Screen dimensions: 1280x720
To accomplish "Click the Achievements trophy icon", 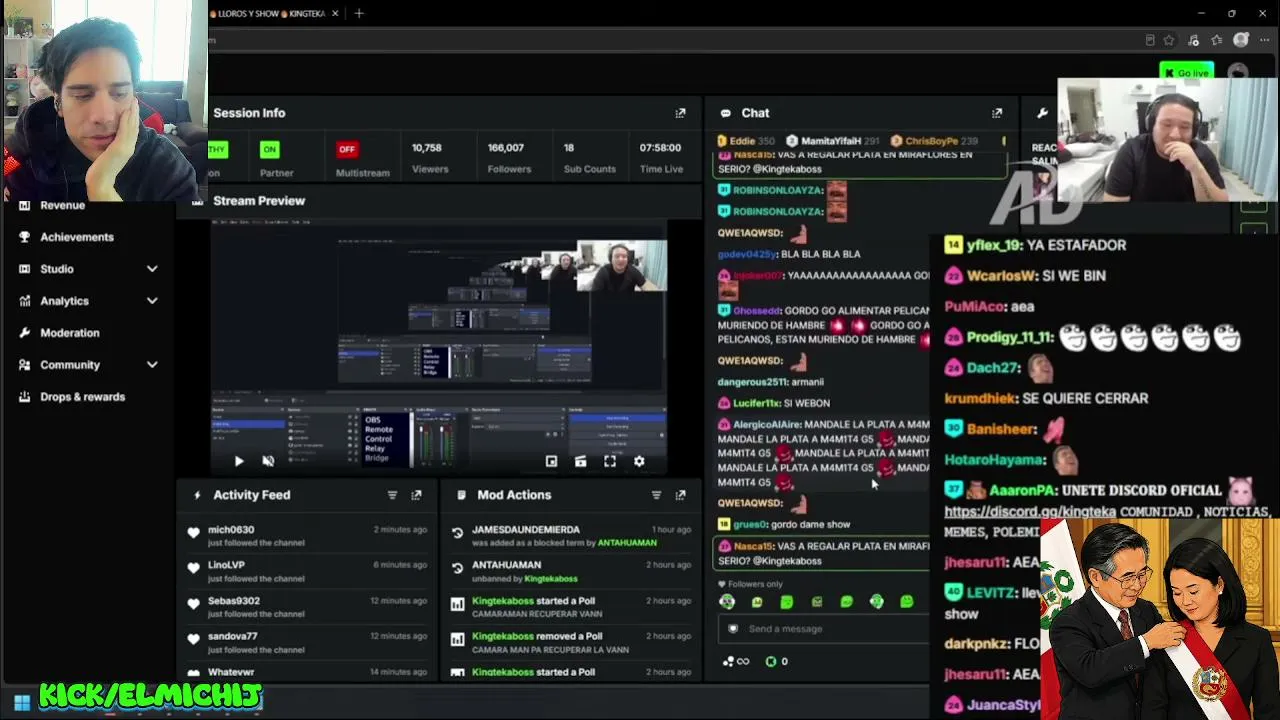I will (x=24, y=237).
